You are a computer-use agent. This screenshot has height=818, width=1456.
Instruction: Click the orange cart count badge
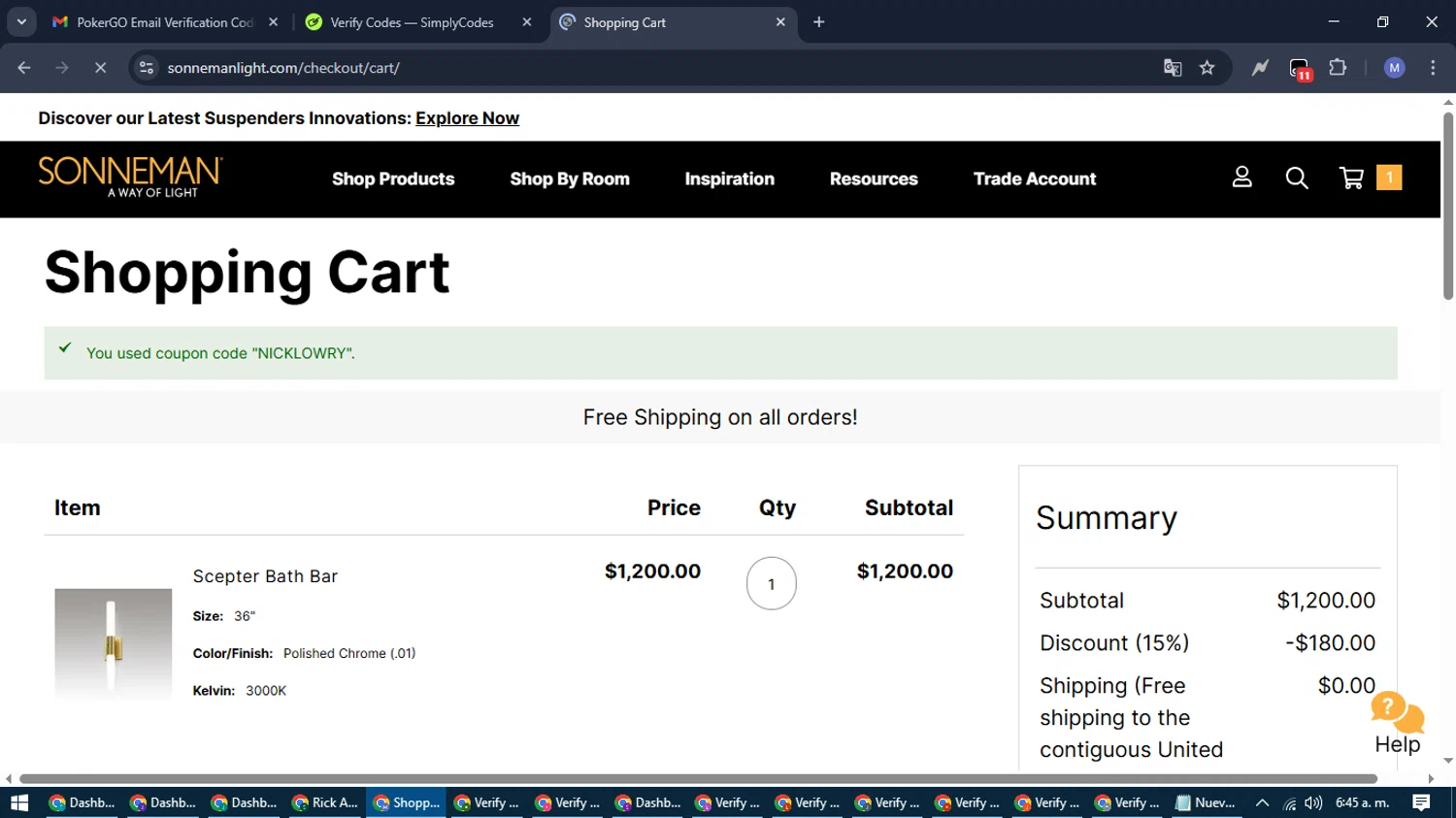tap(1389, 178)
